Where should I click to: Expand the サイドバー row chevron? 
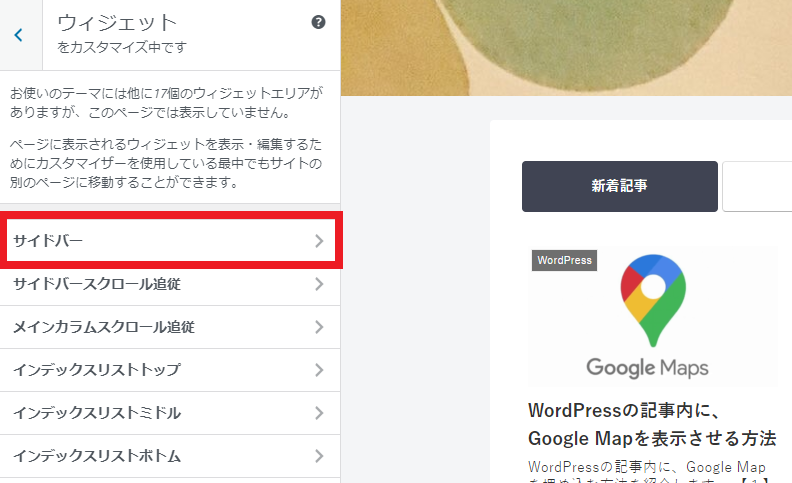pos(319,241)
